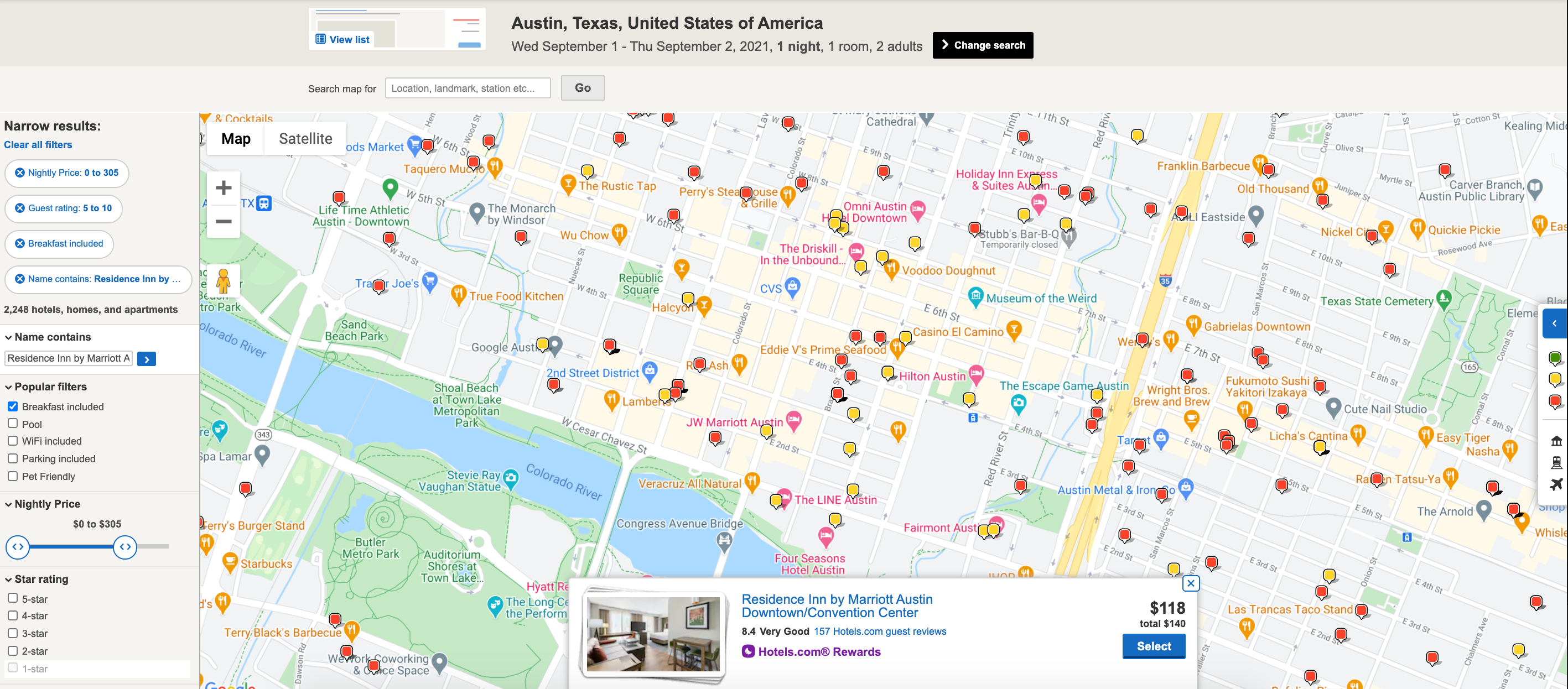Click the landmarks museum icon
Image resolution: width=1568 pixels, height=689 pixels.
click(x=1556, y=441)
